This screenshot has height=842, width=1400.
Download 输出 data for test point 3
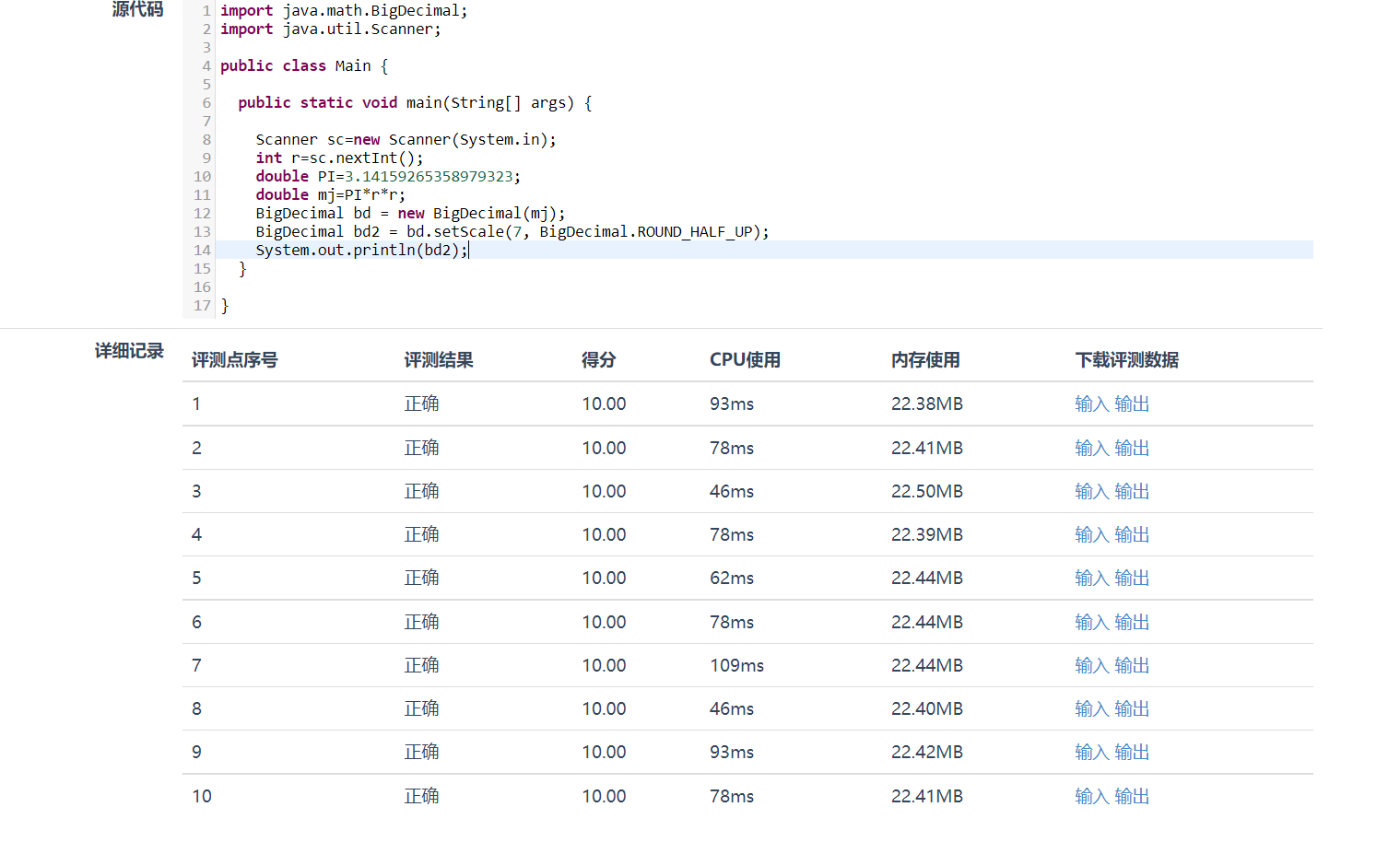(x=1132, y=492)
